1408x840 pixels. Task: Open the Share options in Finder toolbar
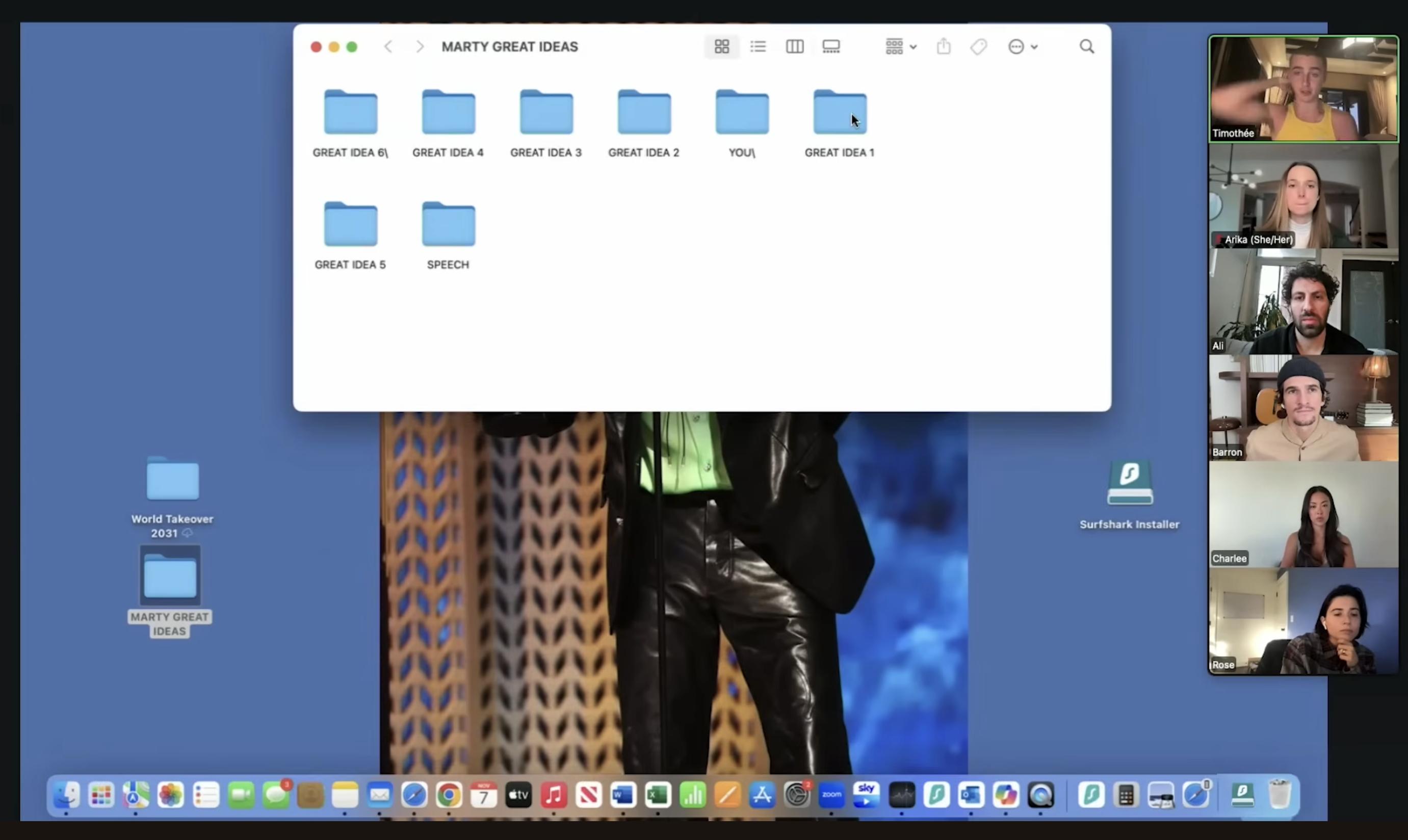(x=943, y=46)
